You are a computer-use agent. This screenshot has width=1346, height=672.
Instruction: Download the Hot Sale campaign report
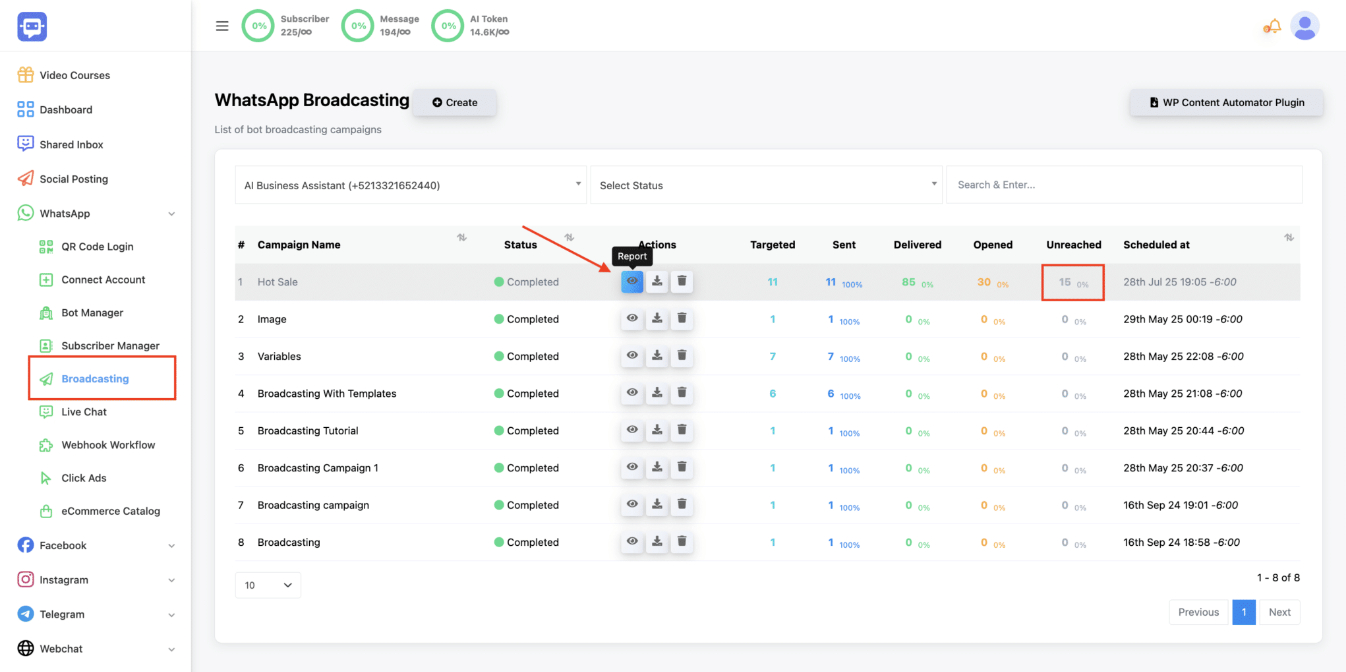click(657, 282)
